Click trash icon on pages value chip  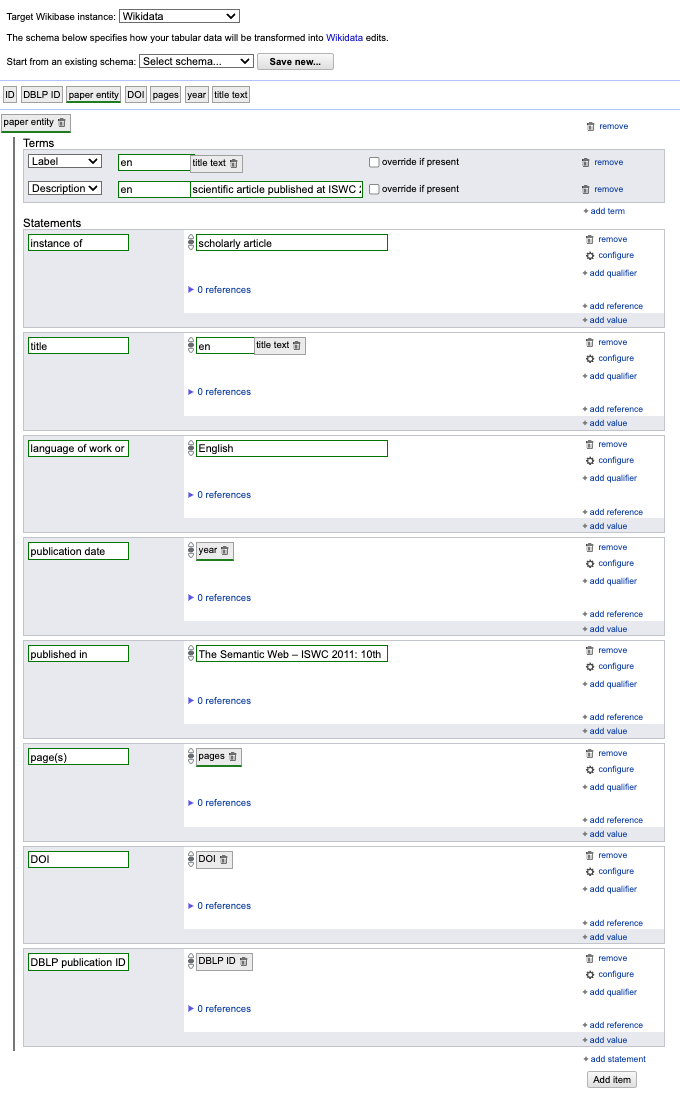tap(233, 757)
